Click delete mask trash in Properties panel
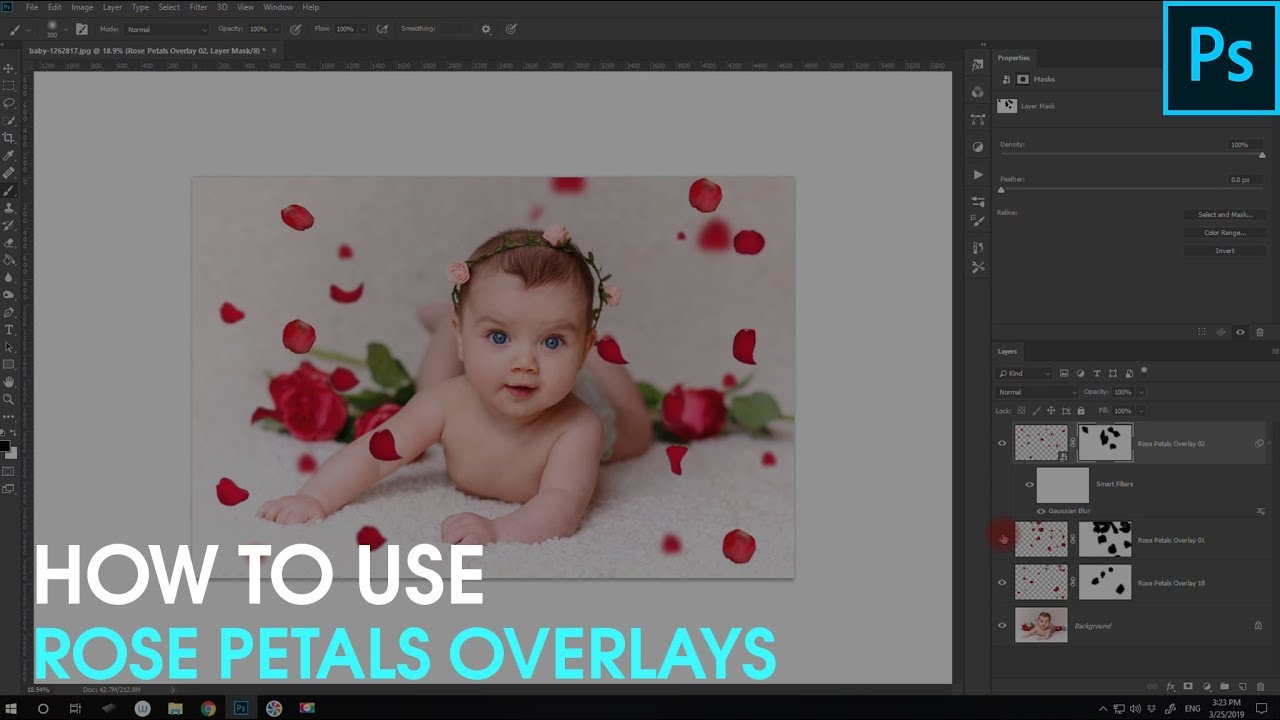The height and width of the screenshot is (720, 1280). (x=1260, y=332)
